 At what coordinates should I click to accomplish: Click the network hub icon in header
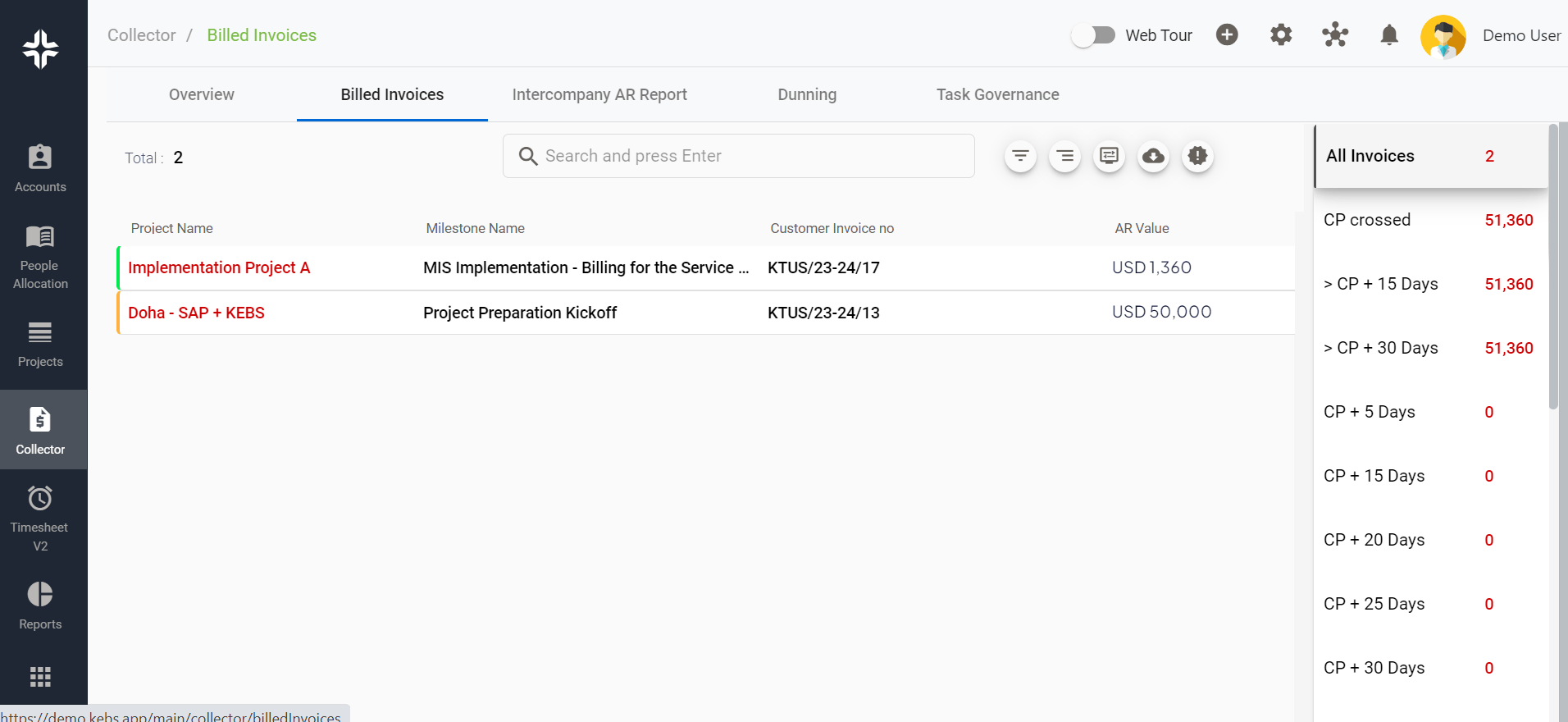click(1334, 35)
